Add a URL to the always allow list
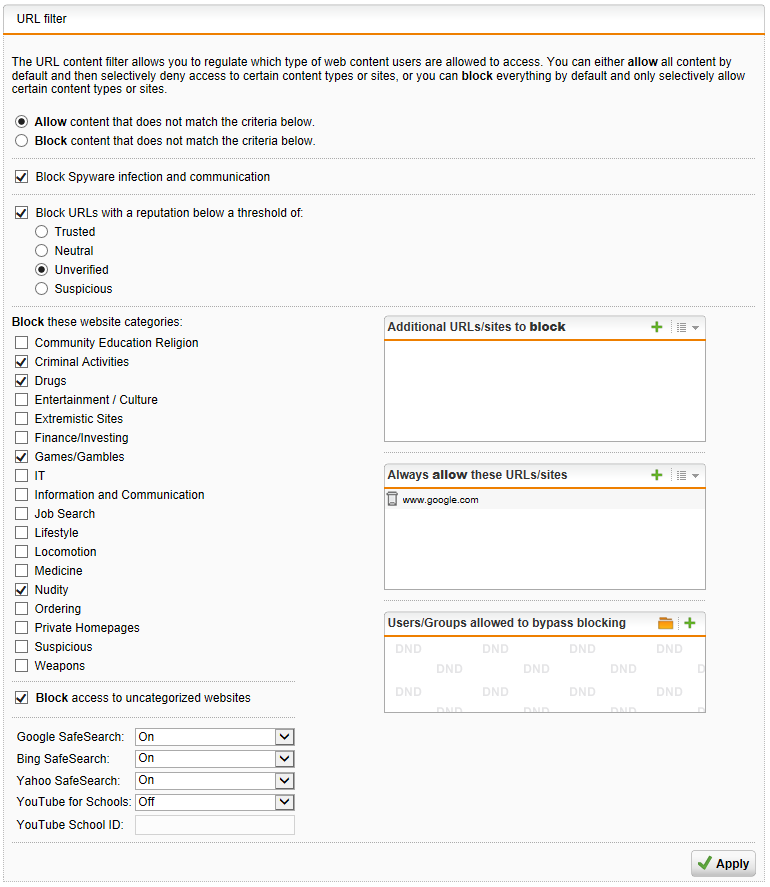 (656, 475)
